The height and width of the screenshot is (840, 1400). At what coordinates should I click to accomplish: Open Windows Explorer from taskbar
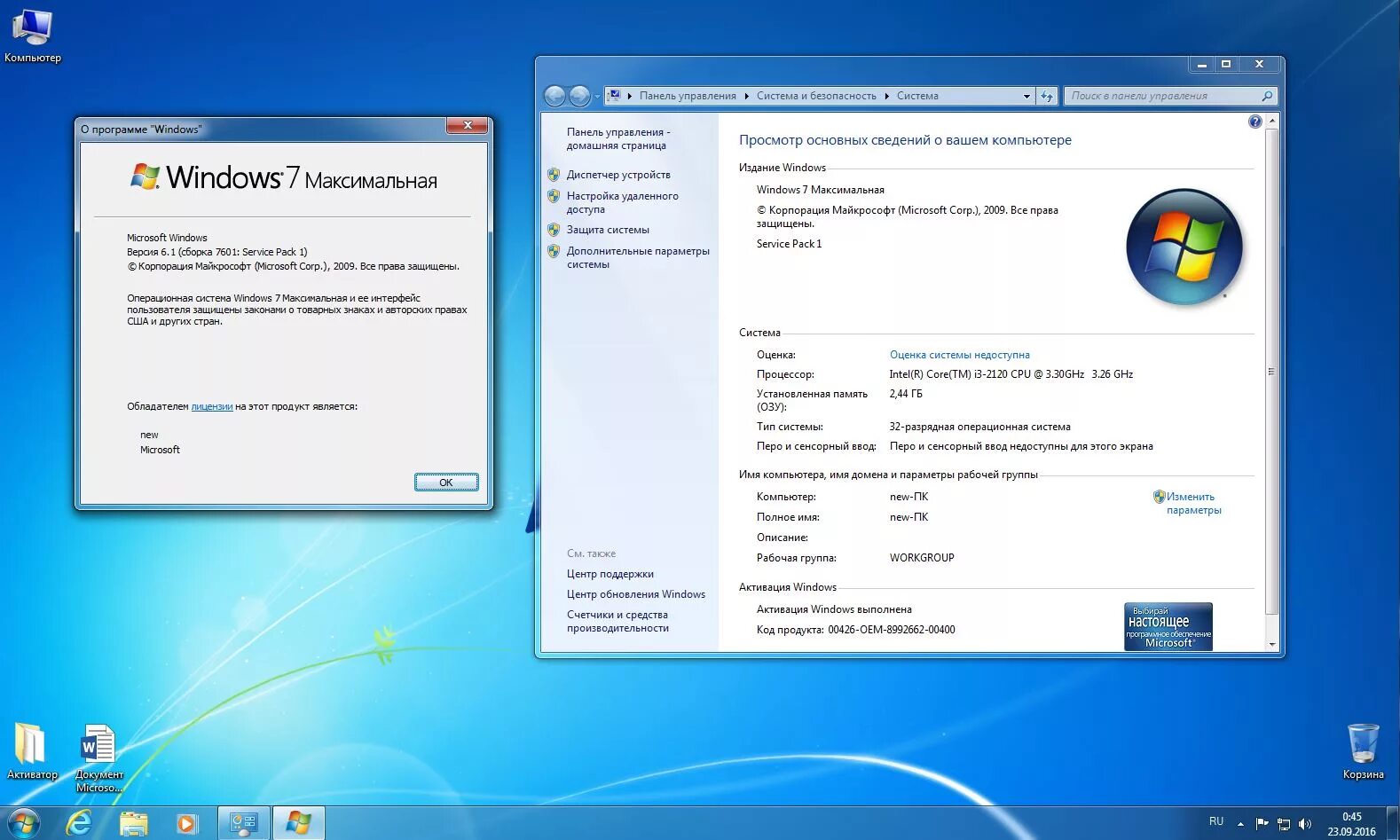click(133, 823)
